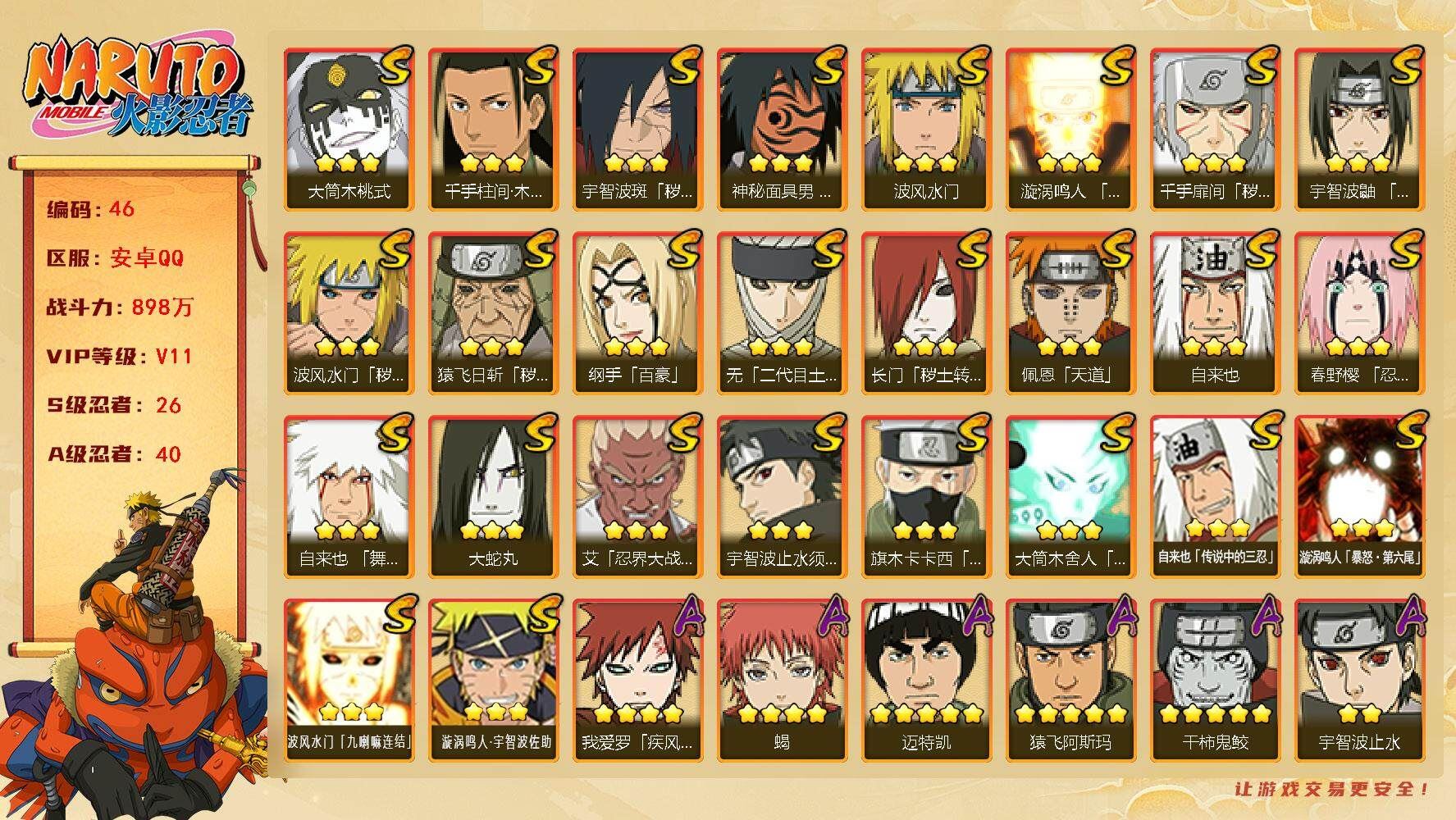Select the 猿飞阿斯玛 card

pyautogui.click(x=1070, y=680)
